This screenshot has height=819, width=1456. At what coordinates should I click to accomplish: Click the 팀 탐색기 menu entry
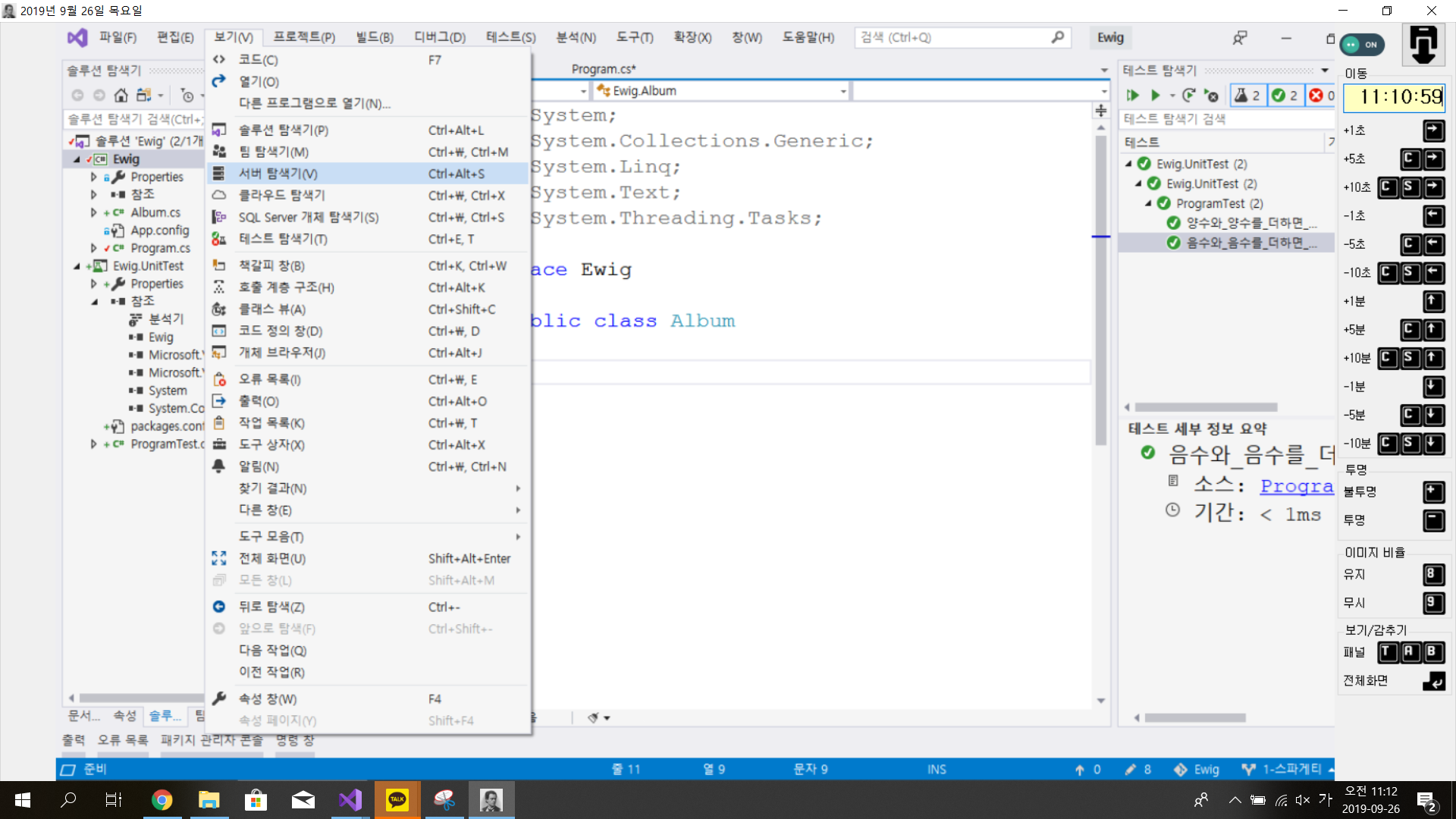coord(273,152)
